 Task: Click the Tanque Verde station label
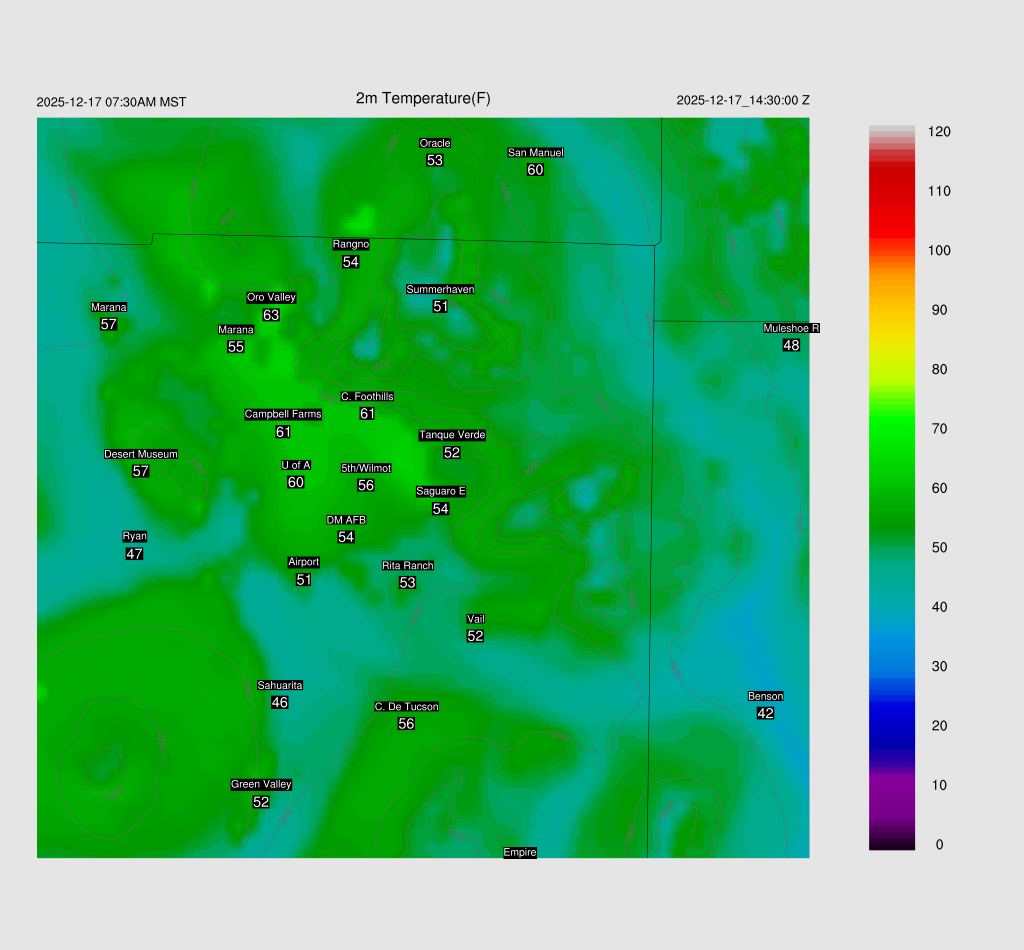pos(452,435)
